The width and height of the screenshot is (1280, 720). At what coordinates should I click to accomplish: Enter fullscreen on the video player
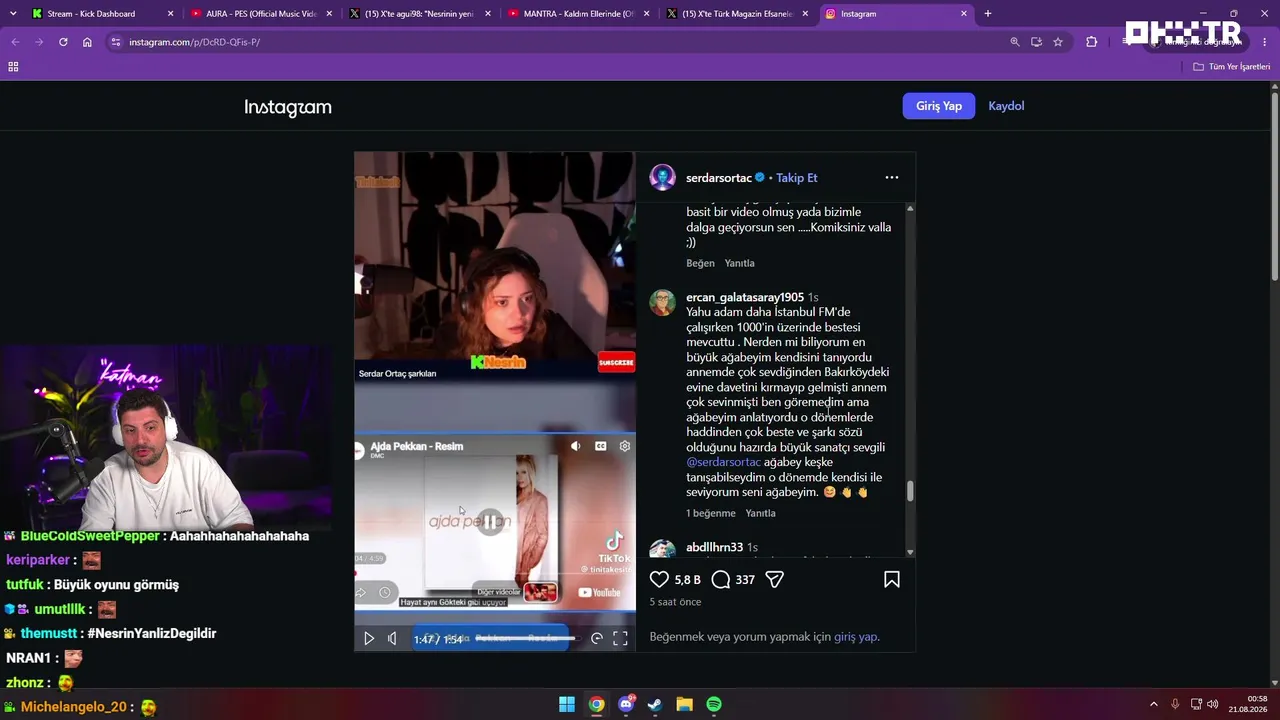620,638
